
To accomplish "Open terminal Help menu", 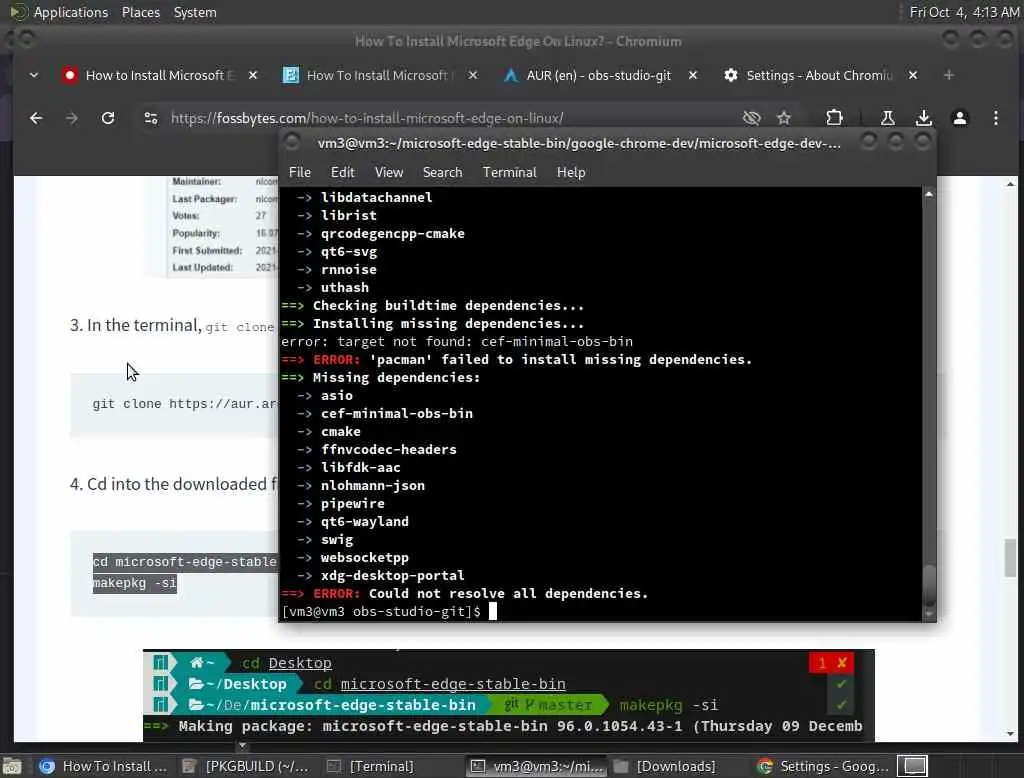I will 571,172.
